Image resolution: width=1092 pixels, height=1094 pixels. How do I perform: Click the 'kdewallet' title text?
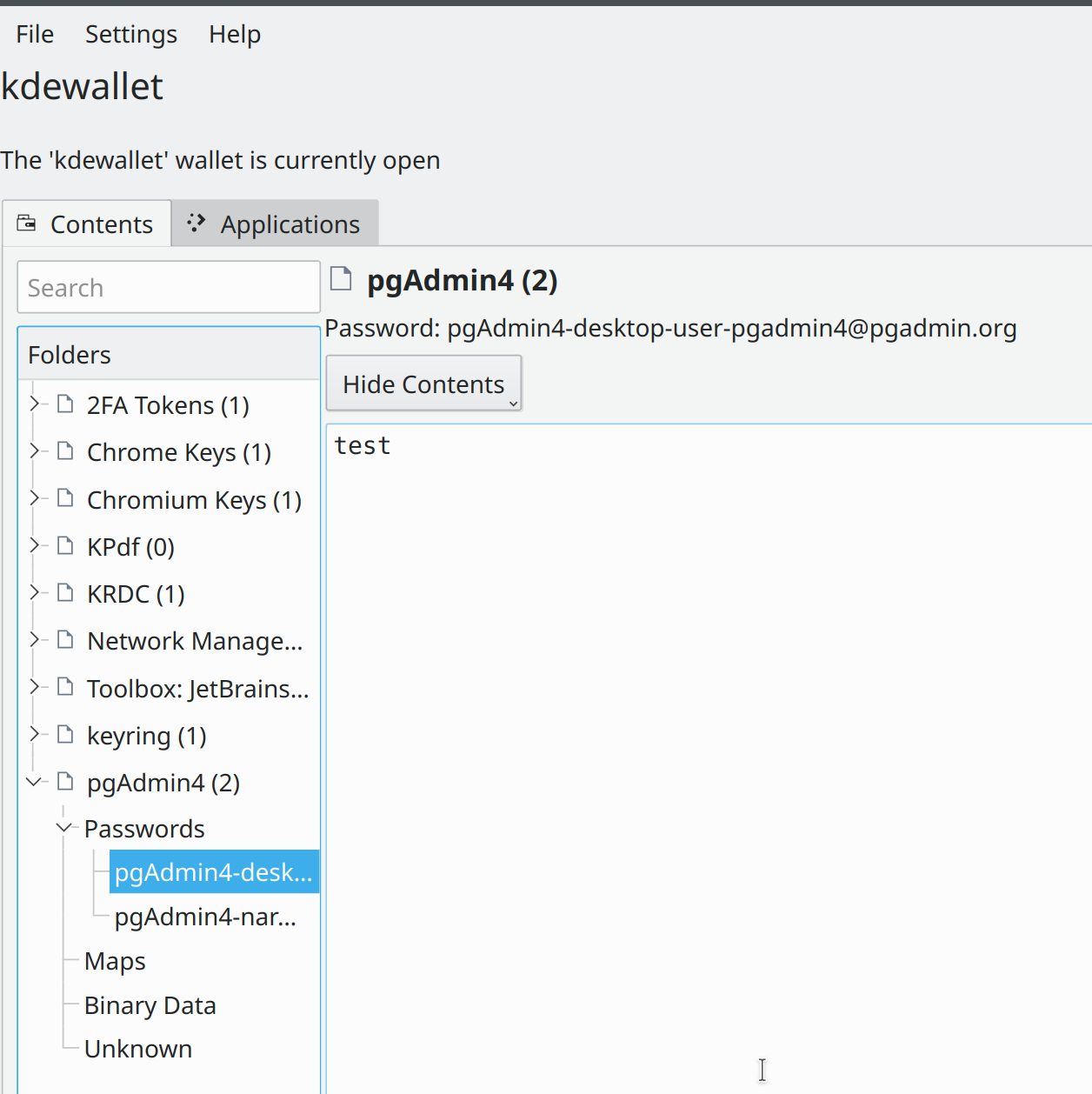coord(82,86)
